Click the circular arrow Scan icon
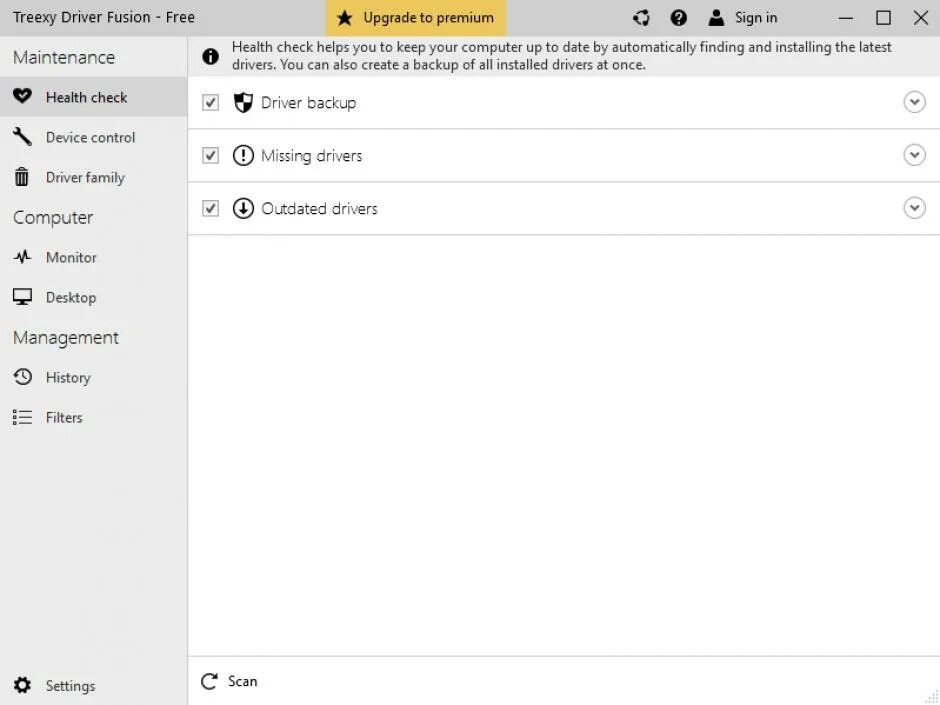 209,681
